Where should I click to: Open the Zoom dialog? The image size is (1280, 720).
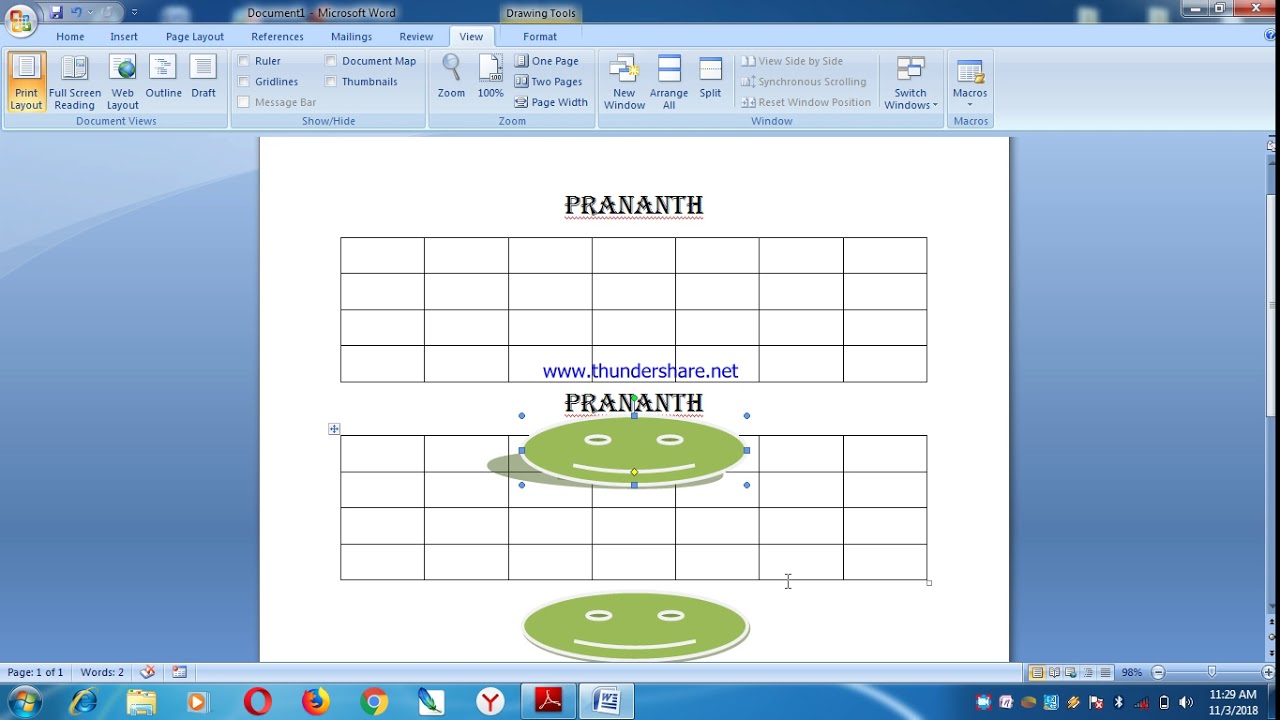pos(451,78)
